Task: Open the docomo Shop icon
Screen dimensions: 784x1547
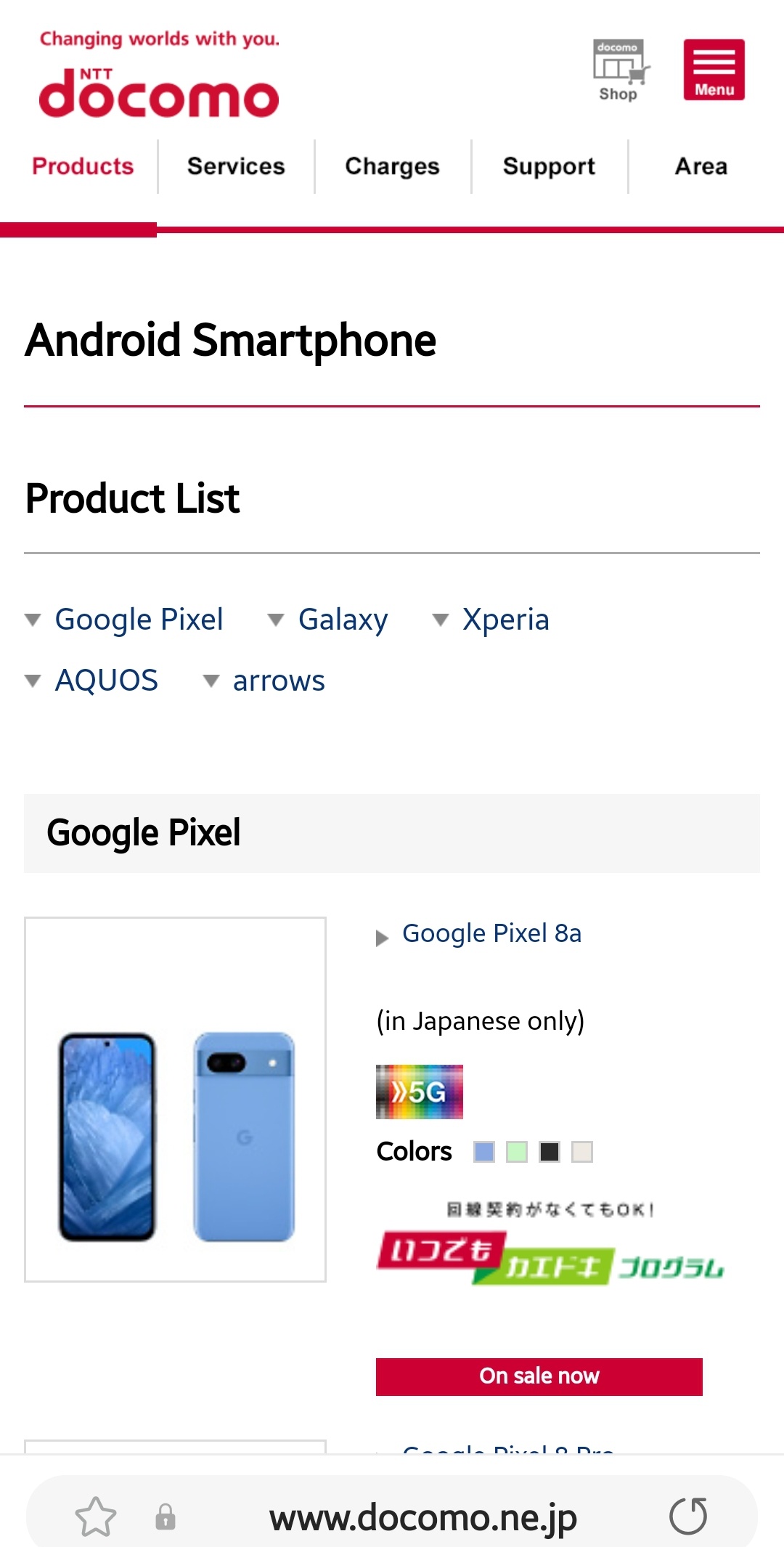Action: [619, 70]
